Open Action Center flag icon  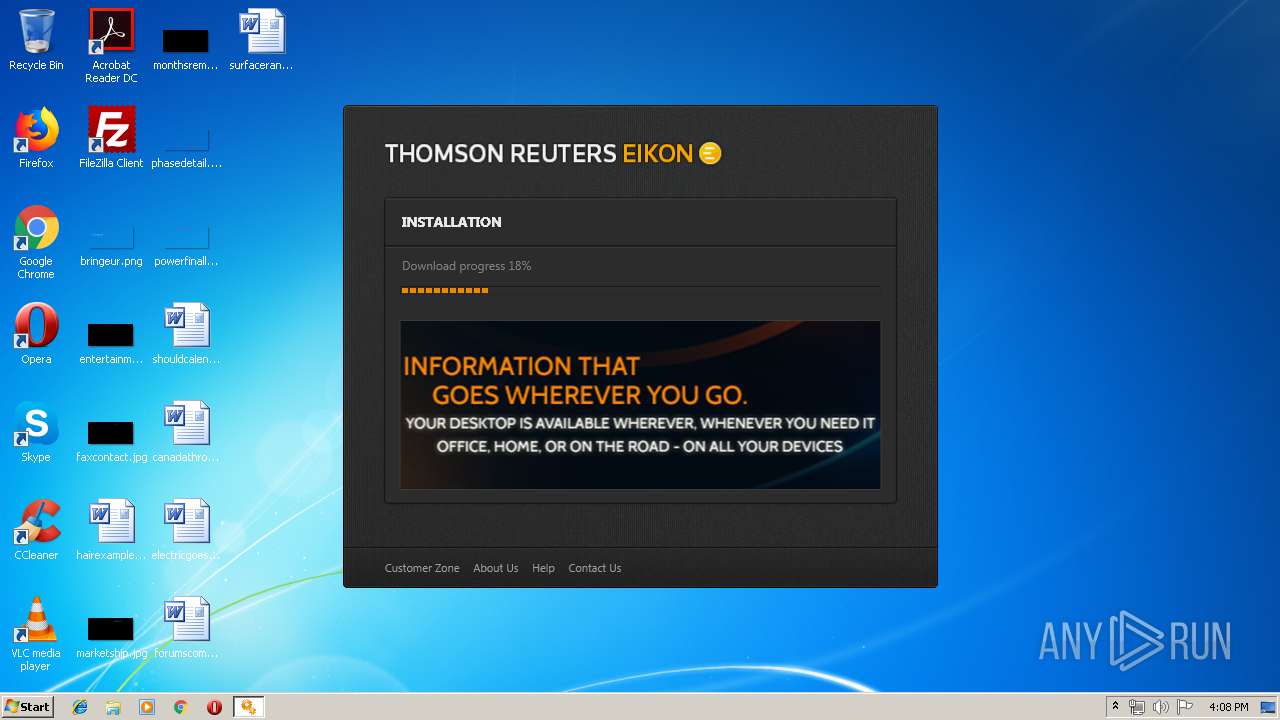1185,707
